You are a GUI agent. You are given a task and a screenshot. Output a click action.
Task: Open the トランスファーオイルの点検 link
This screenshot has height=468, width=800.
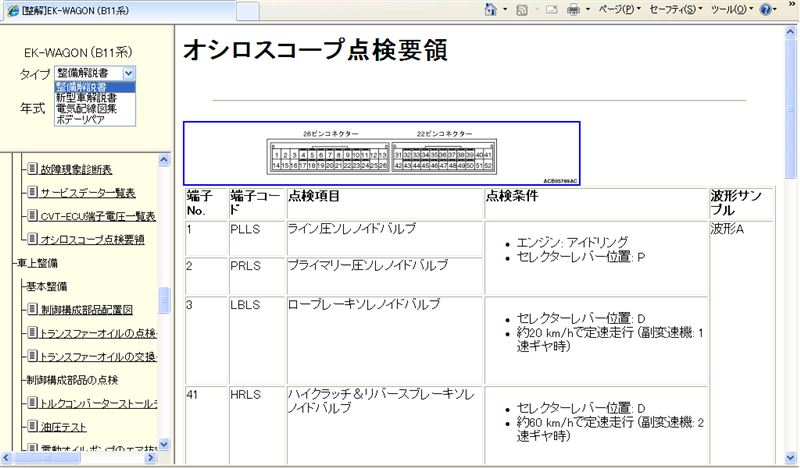pos(98,333)
